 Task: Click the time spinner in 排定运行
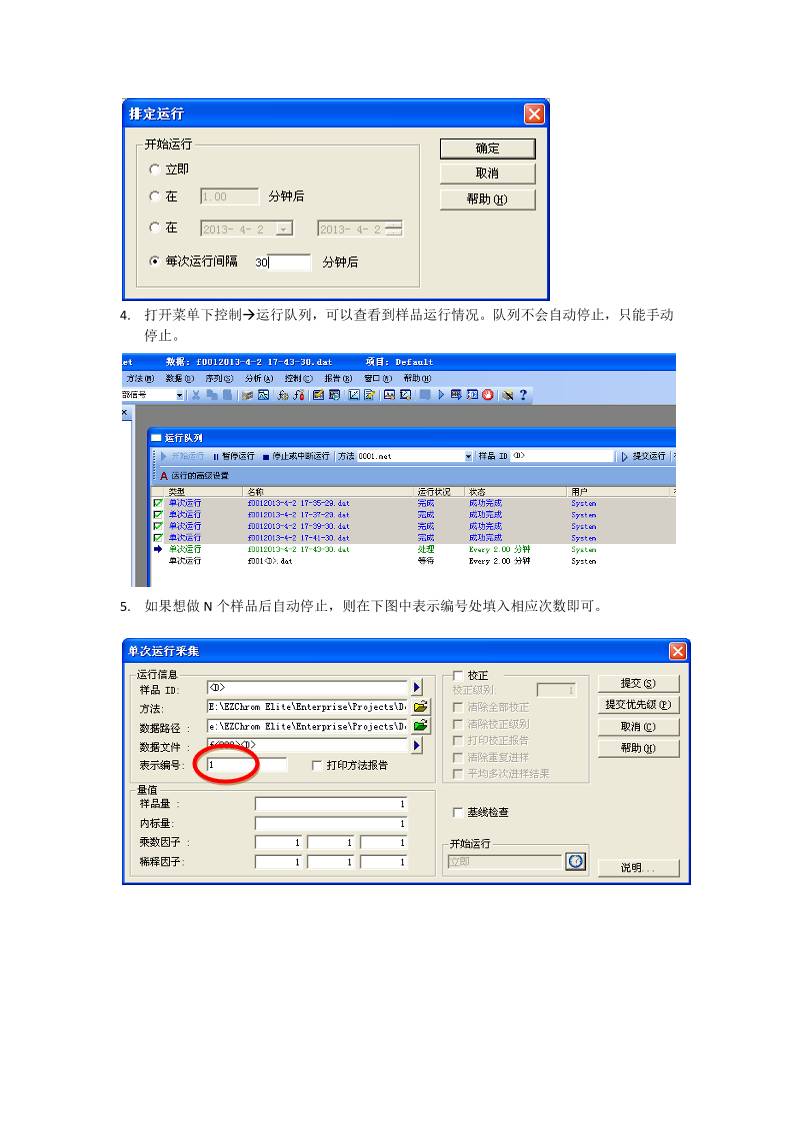coord(396,229)
